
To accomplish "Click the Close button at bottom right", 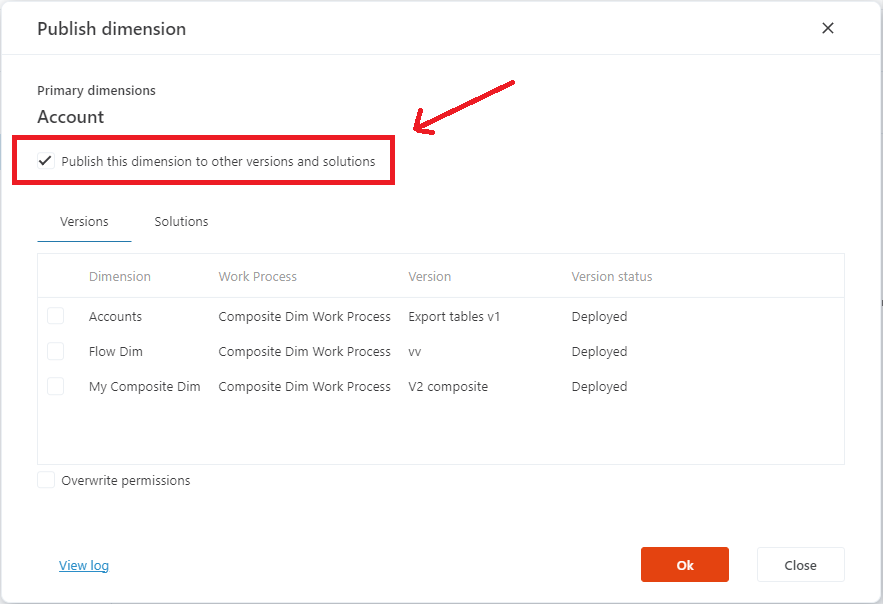I will tap(800, 565).
